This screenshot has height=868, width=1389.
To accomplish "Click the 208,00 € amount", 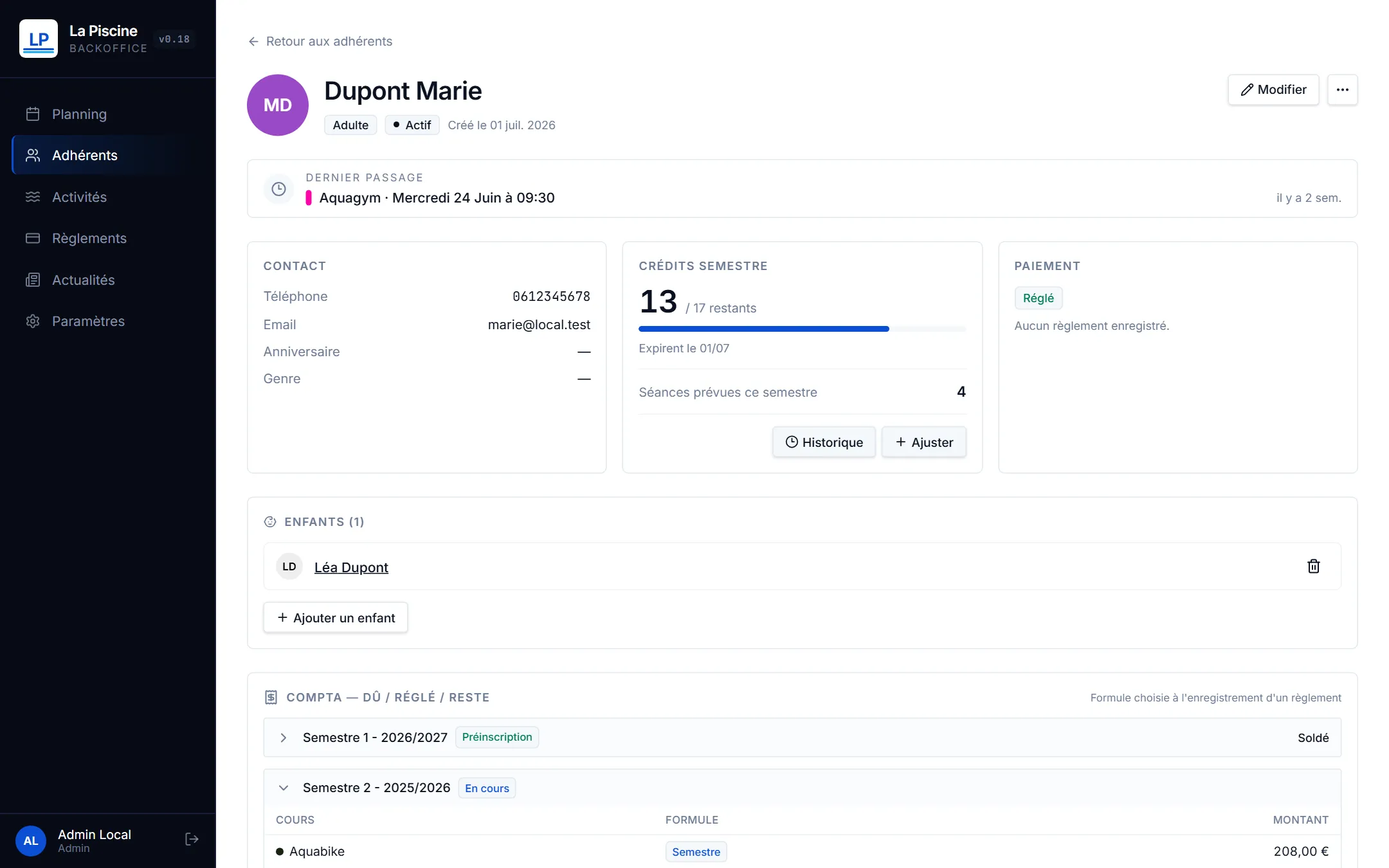I will (1301, 851).
